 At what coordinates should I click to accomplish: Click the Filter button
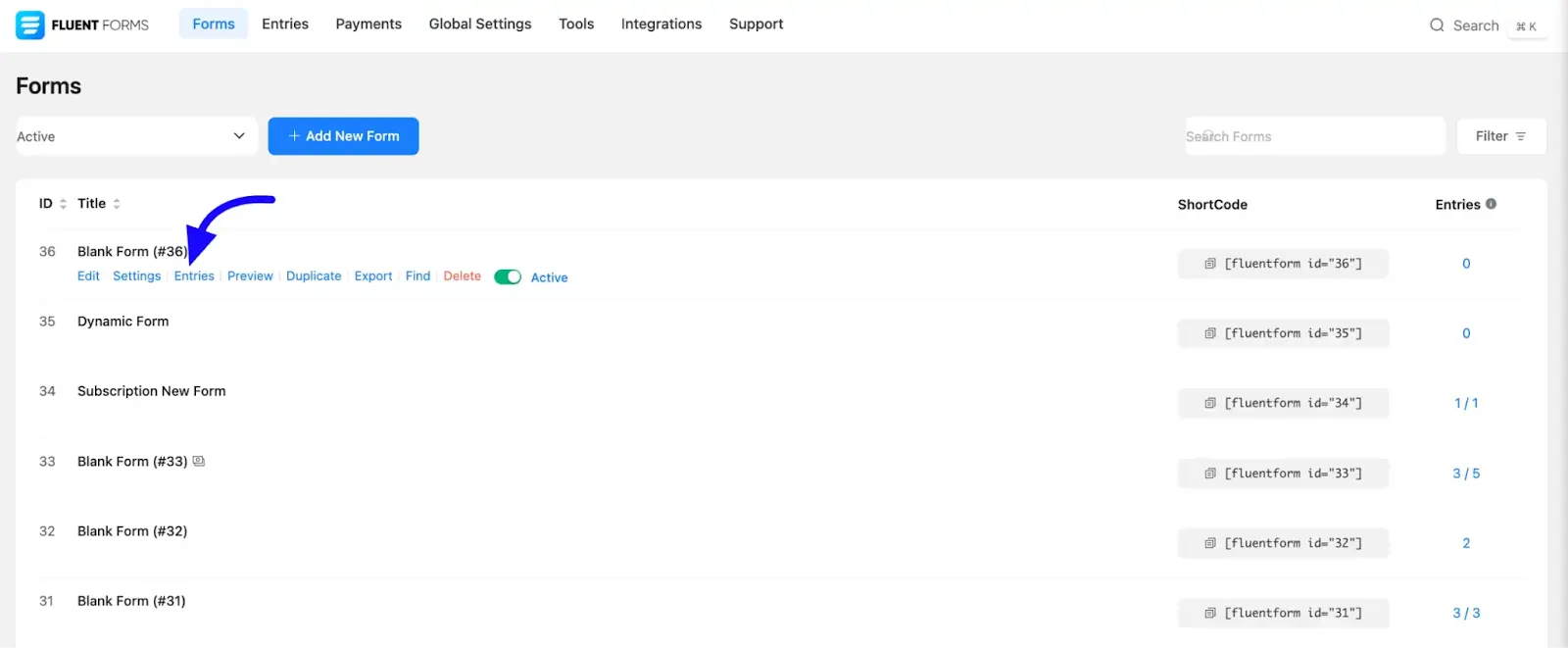[1501, 136]
